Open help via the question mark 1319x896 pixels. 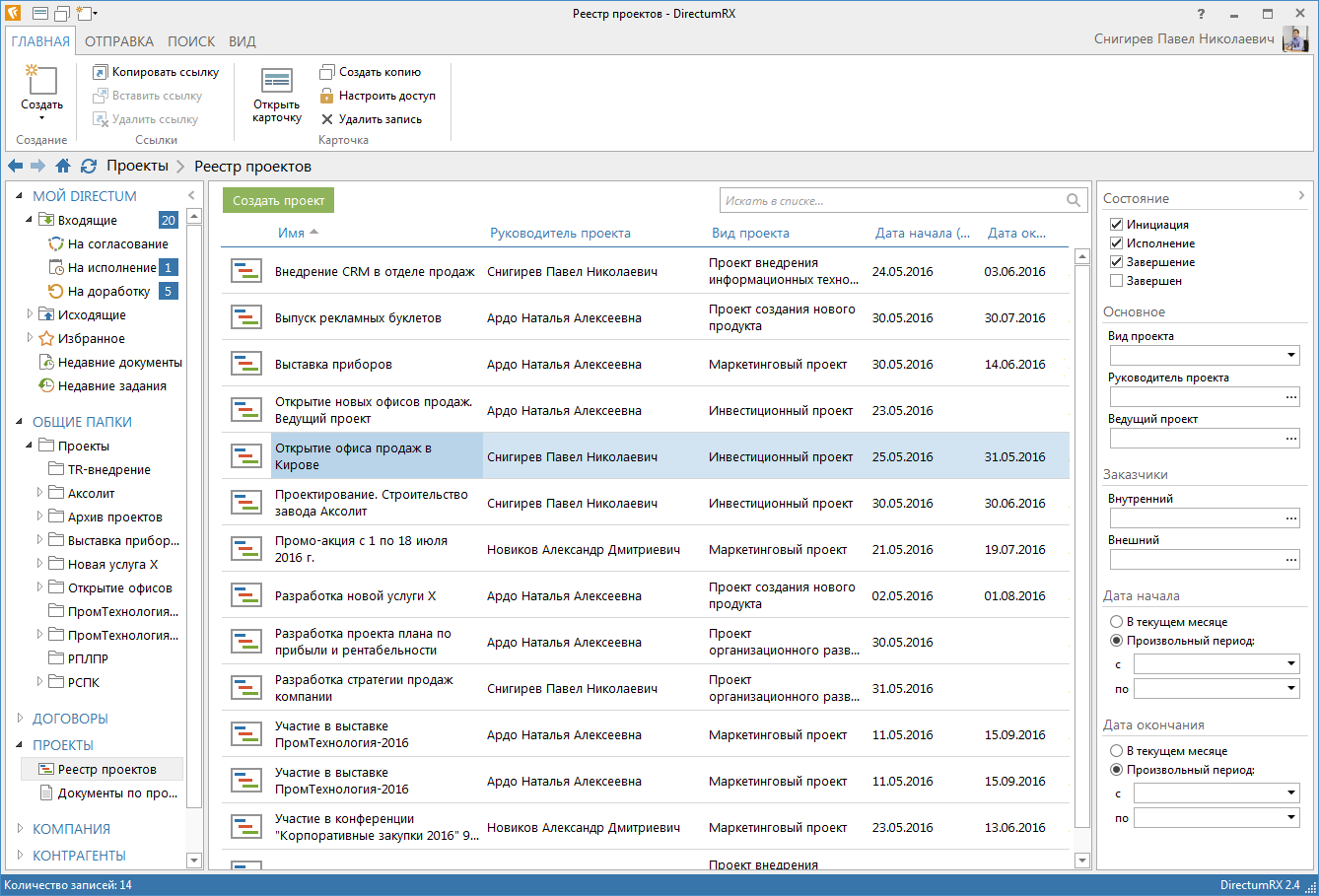pyautogui.click(x=1201, y=14)
